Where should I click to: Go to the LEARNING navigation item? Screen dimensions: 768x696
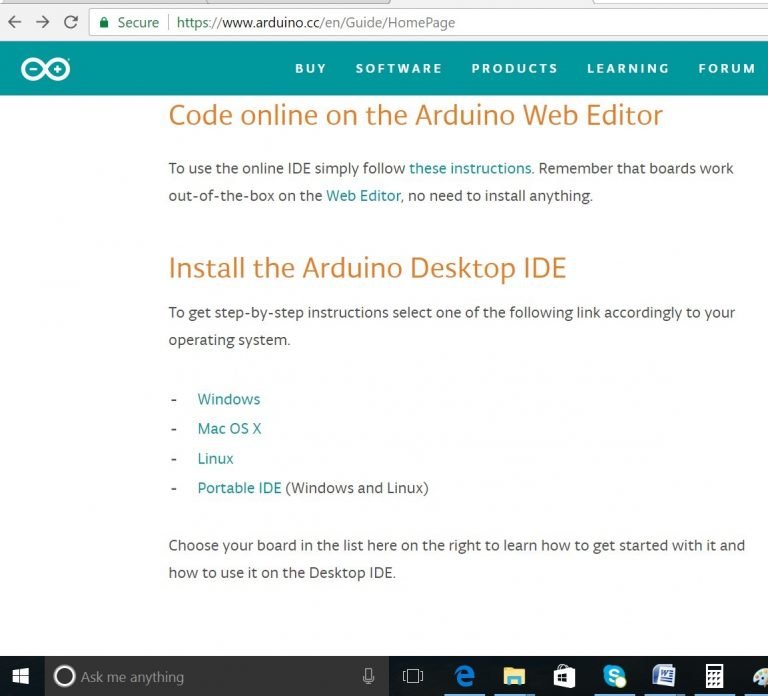click(628, 68)
